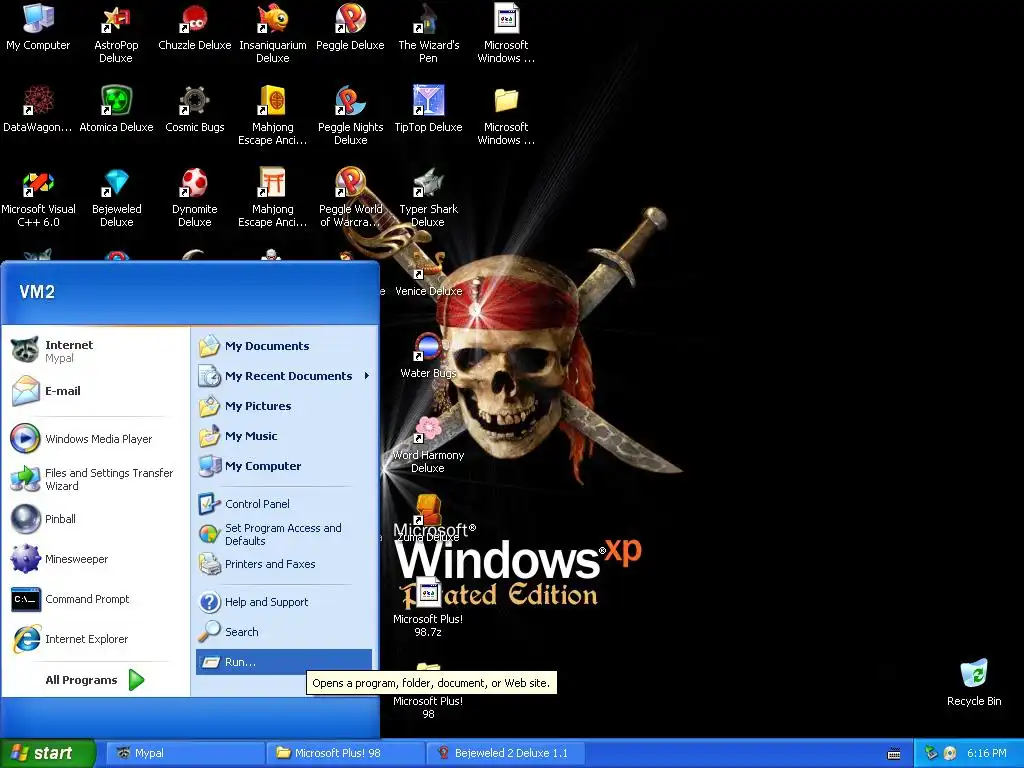Switch to Mypal taskbar button

pyautogui.click(x=185, y=753)
